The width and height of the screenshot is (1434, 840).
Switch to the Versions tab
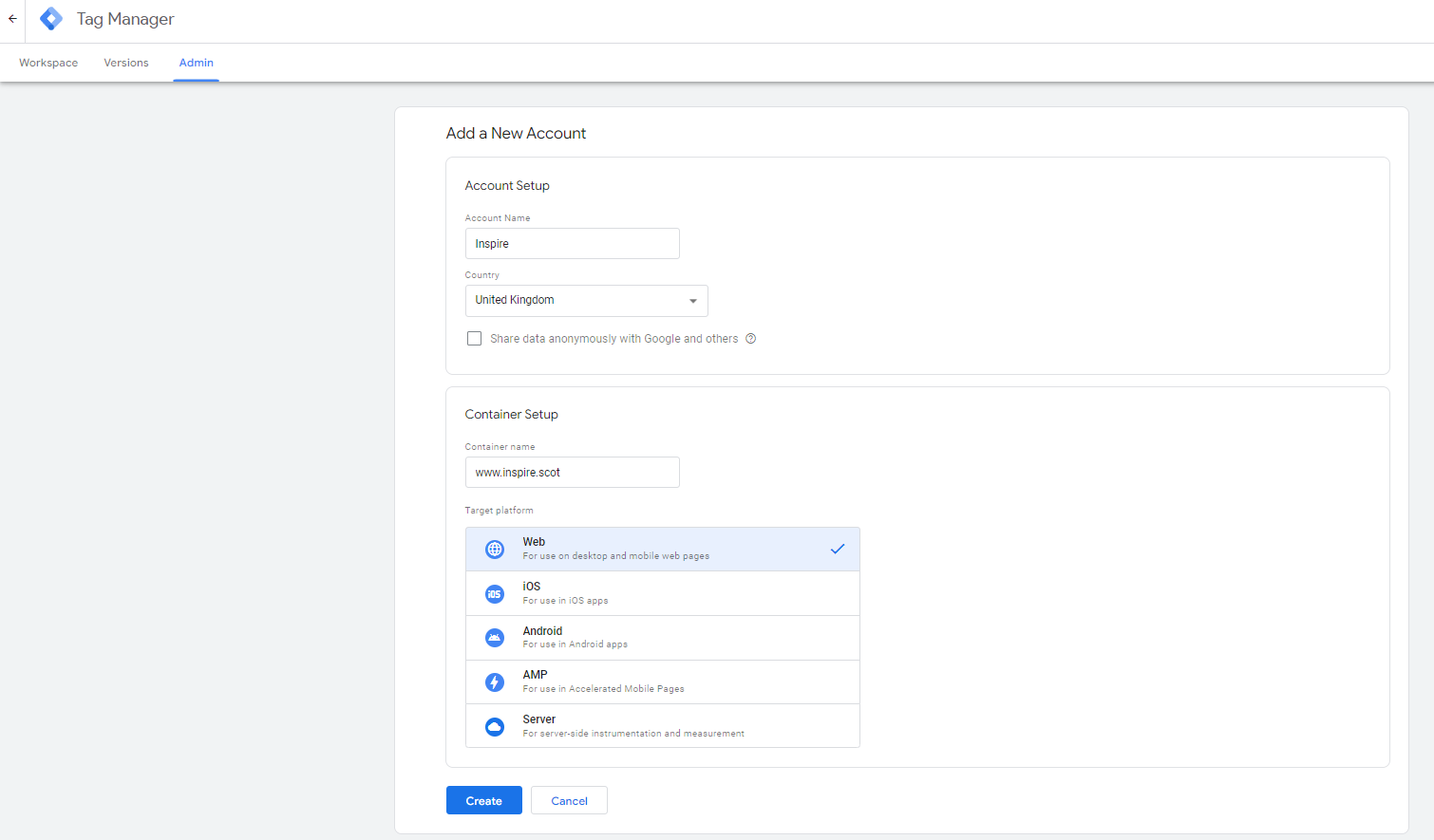point(126,63)
